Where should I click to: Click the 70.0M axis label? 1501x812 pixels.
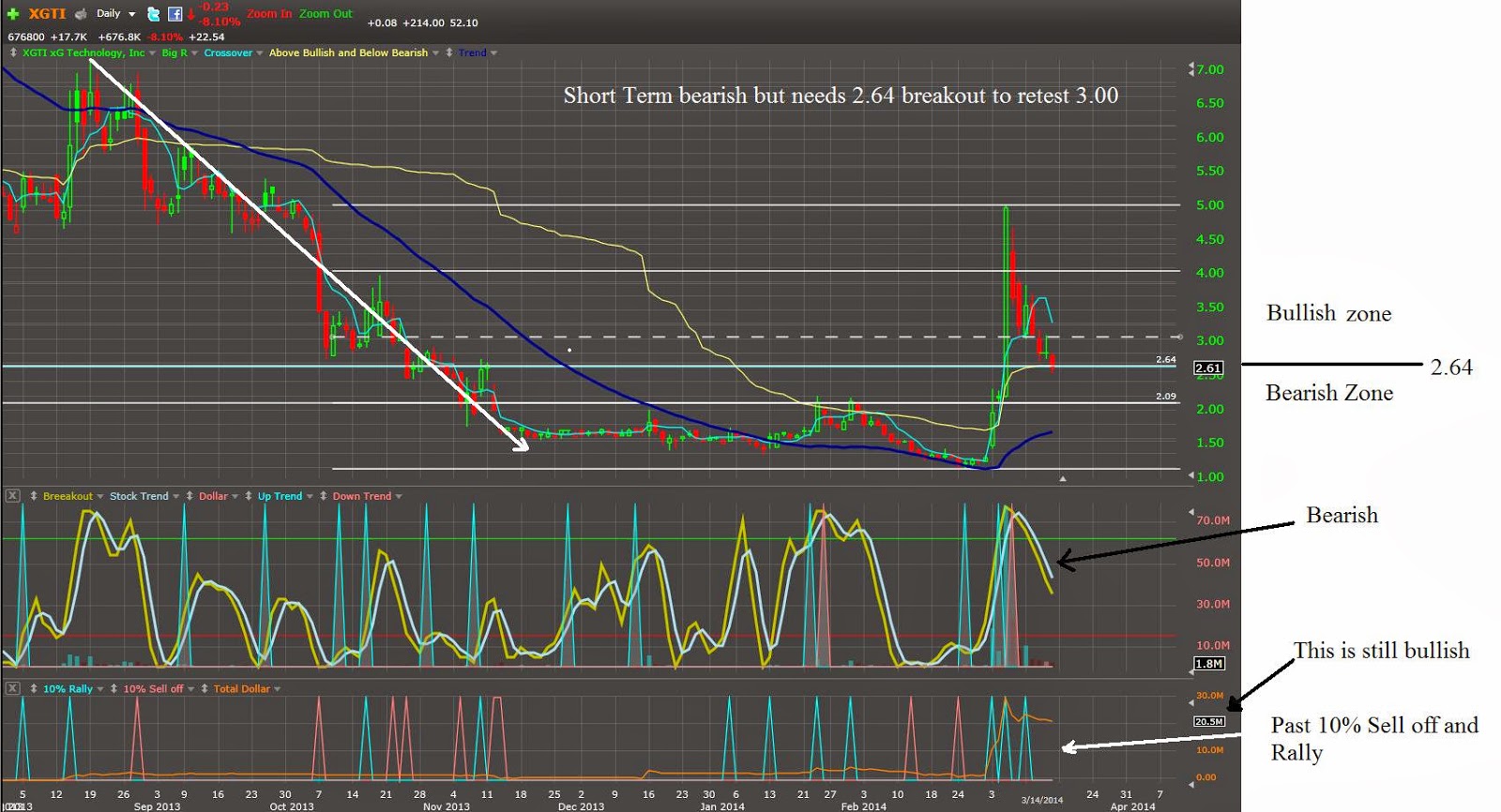coord(1213,520)
